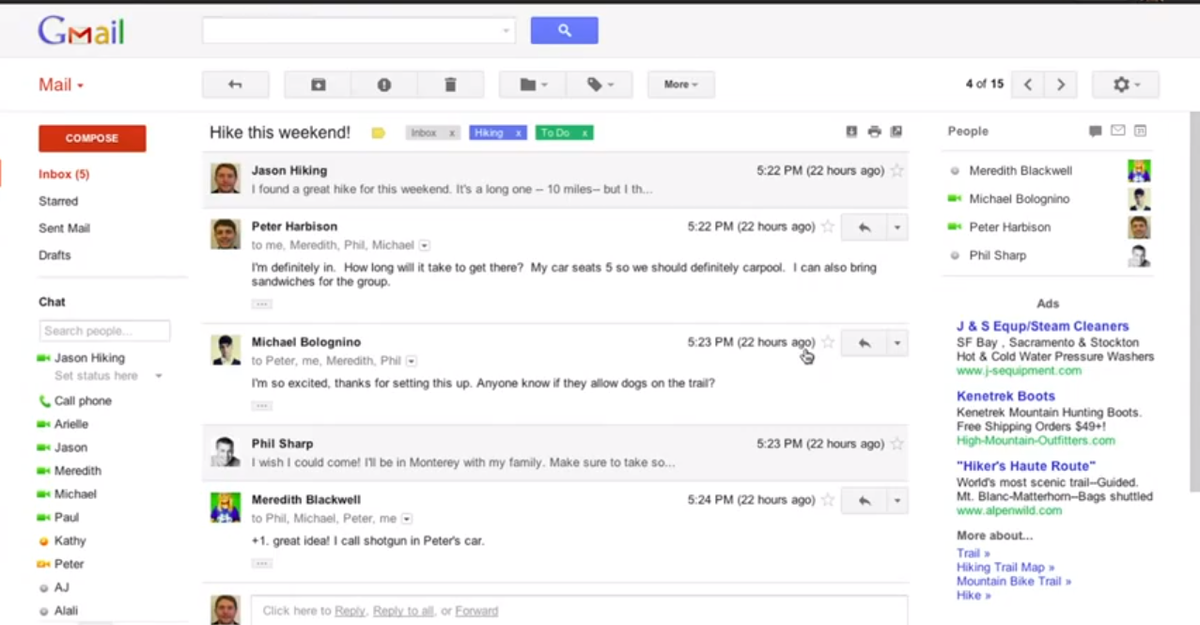
Task: Show details for Peter Harbison's recipients
Action: coord(424,245)
